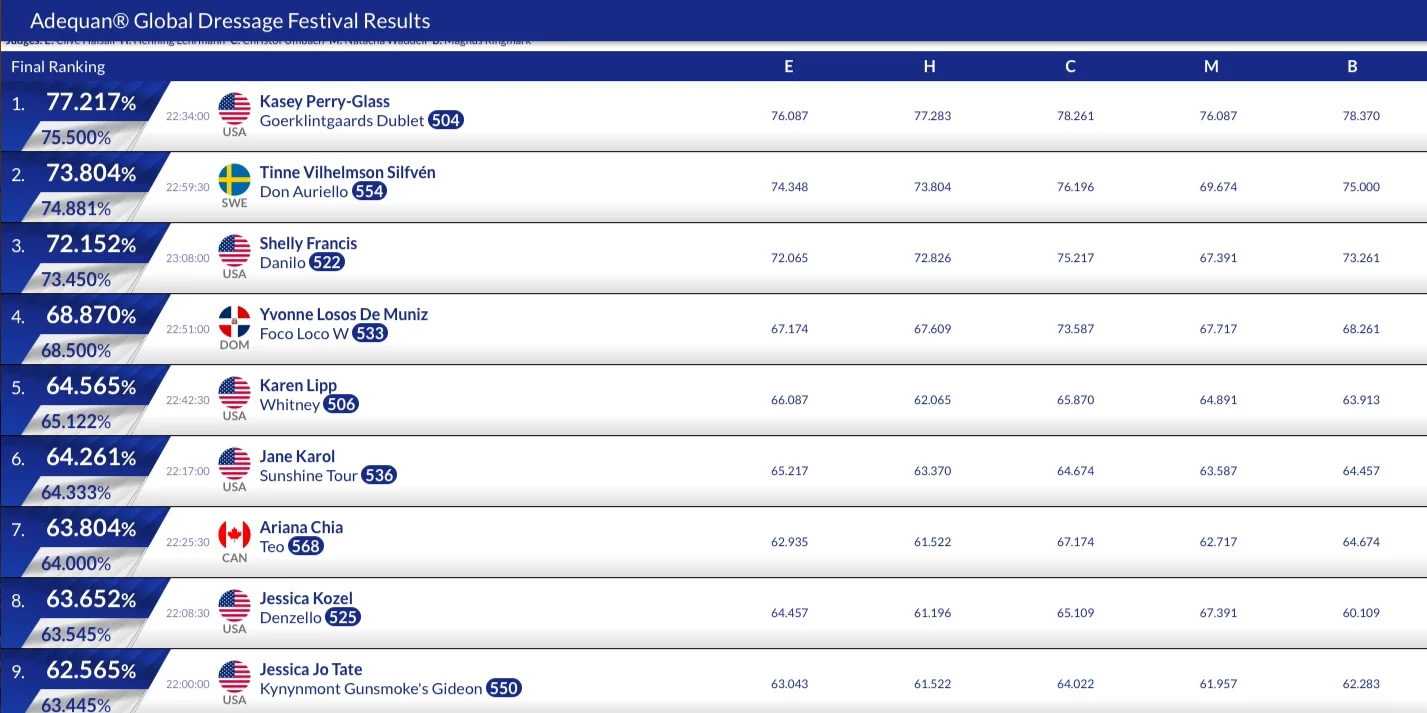Click the Adequan Global Dressage Festival Results title
The height and width of the screenshot is (713, 1427).
tap(230, 20)
